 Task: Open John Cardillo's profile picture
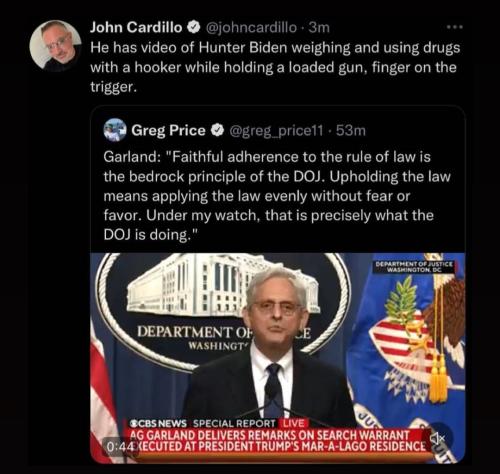55,46
